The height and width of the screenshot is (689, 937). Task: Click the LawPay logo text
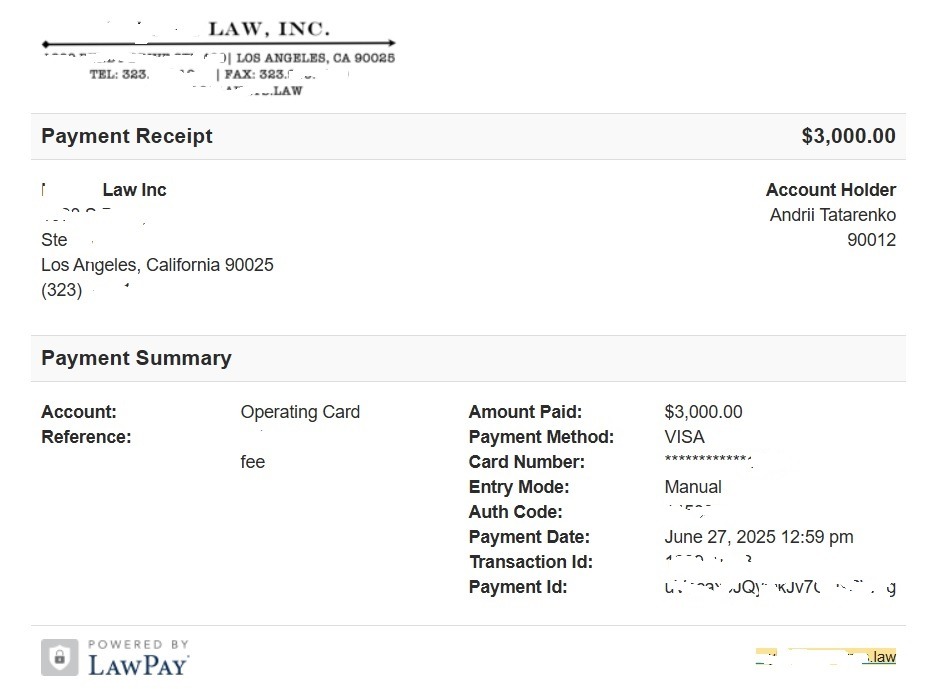click(138, 664)
